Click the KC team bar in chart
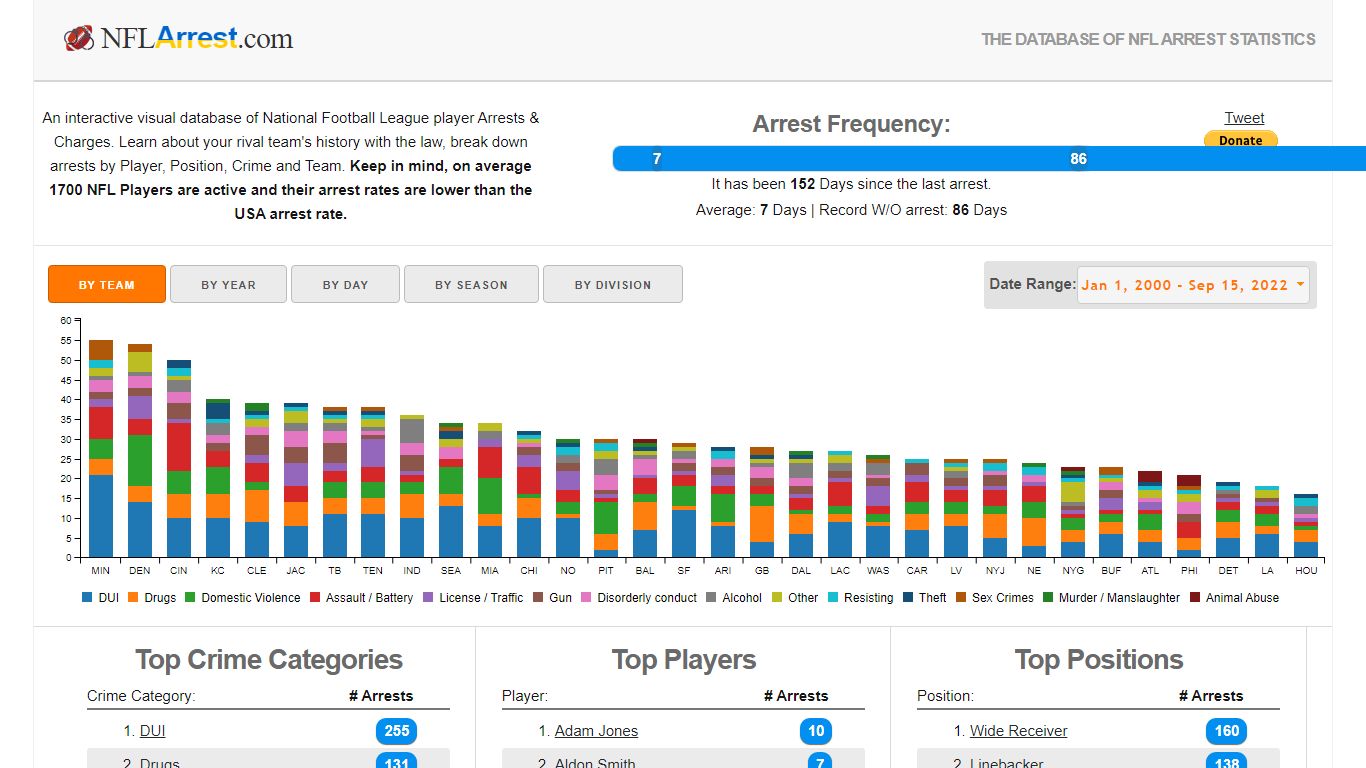Viewport: 1366px width, 768px height. [218, 479]
